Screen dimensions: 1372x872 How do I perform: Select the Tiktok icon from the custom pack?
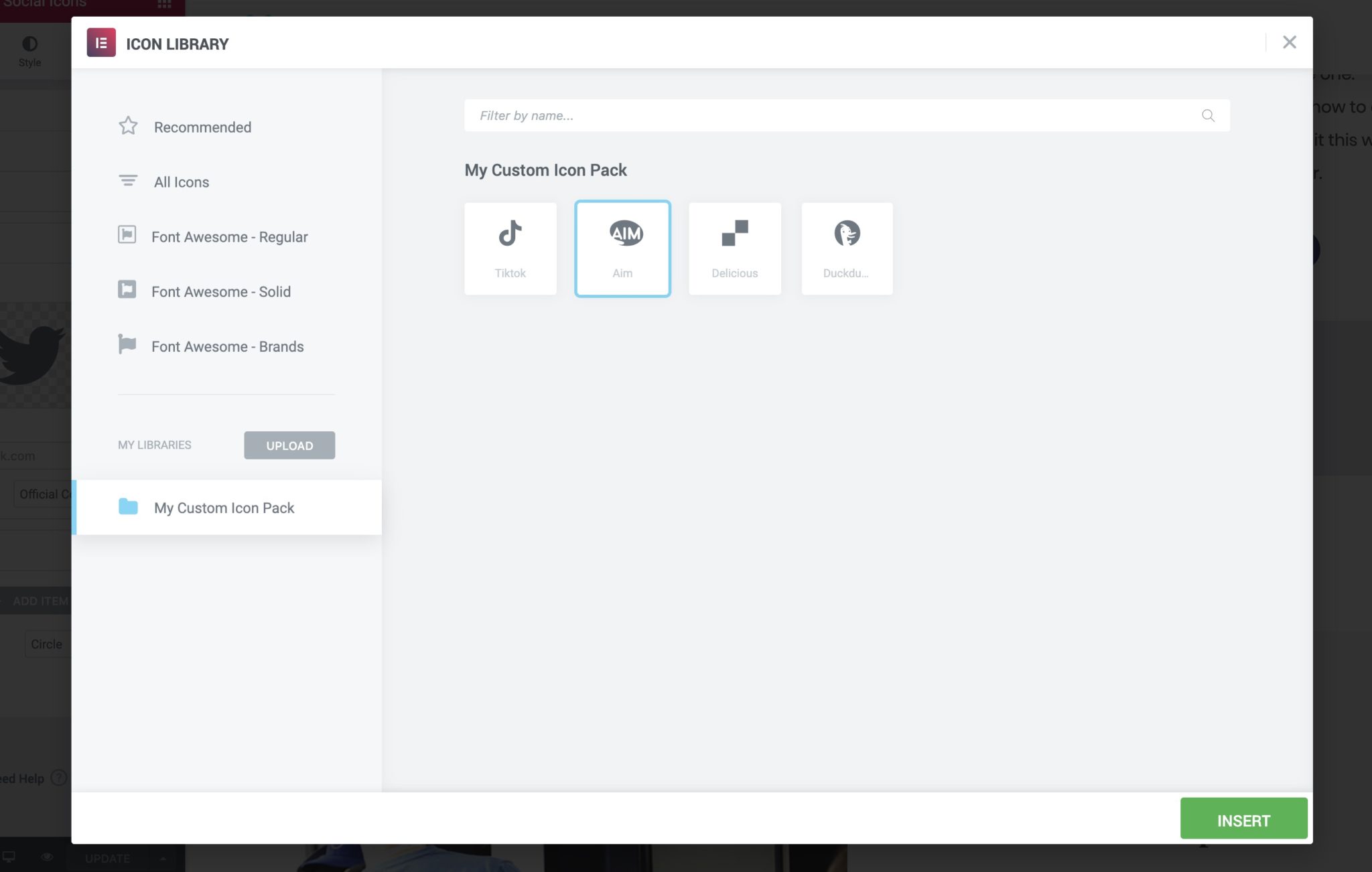point(510,248)
